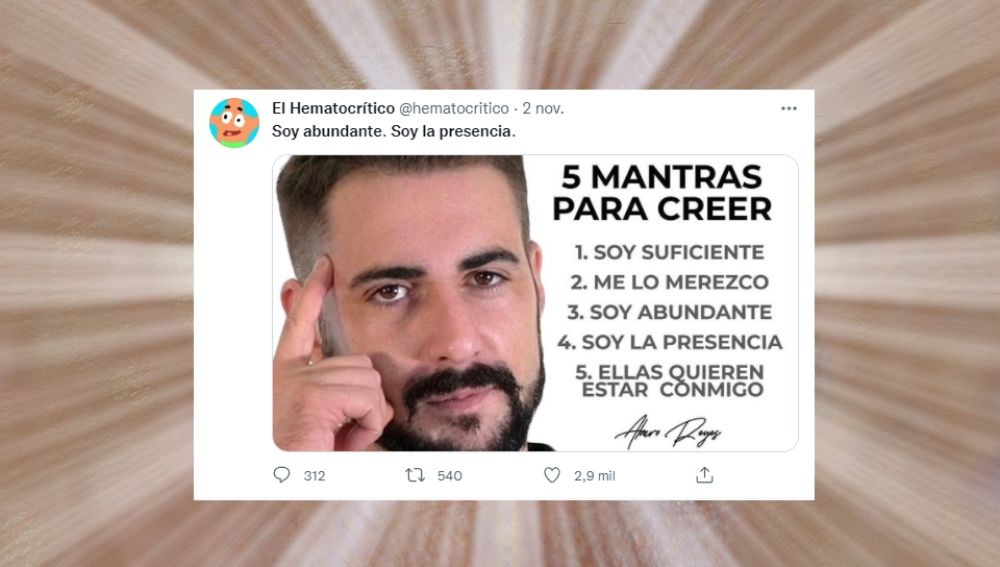
Task: Like the tweet with the heart icon
Action: click(552, 475)
